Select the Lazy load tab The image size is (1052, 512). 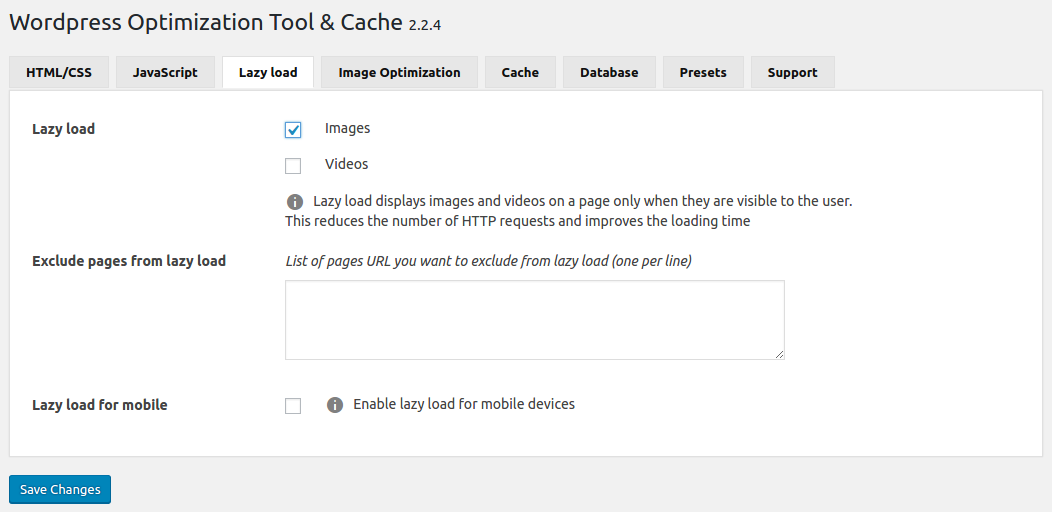click(268, 72)
